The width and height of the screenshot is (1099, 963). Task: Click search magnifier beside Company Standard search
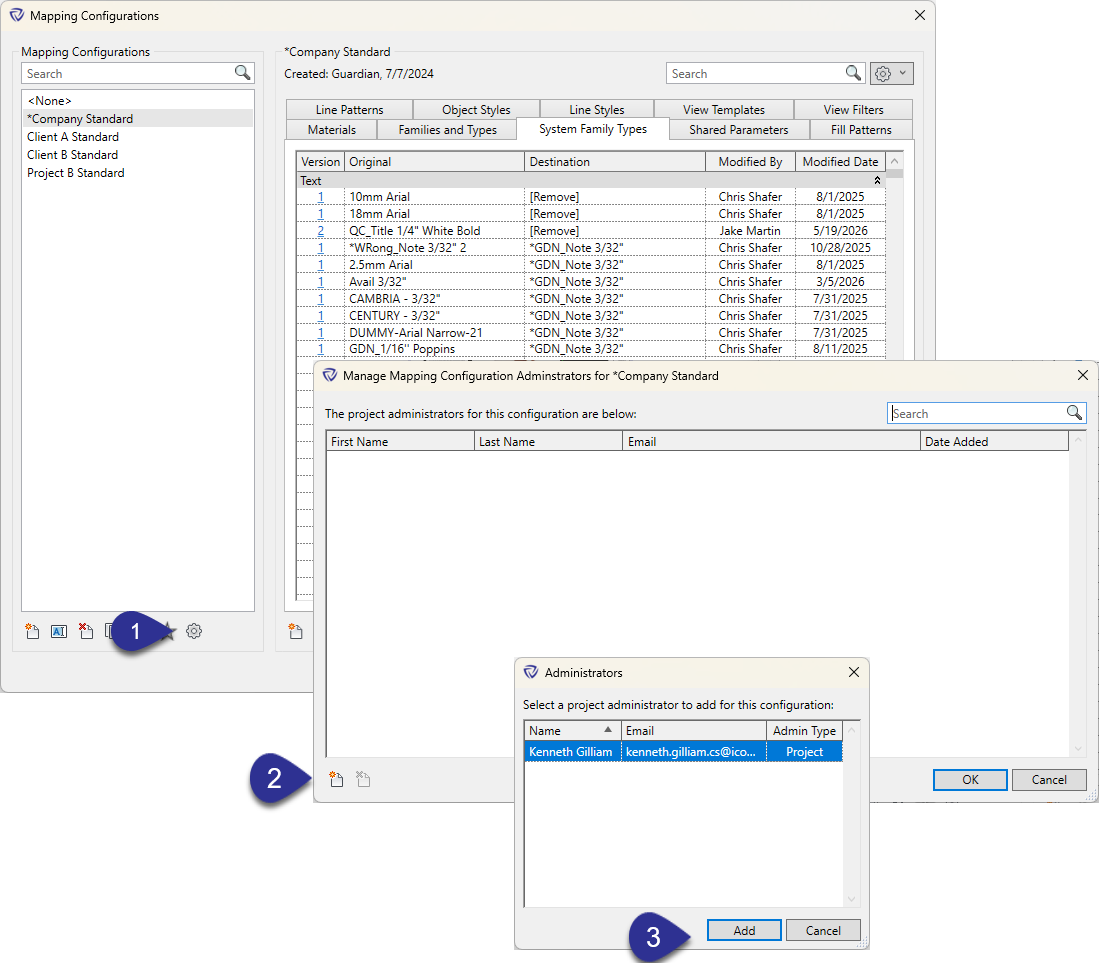(854, 73)
